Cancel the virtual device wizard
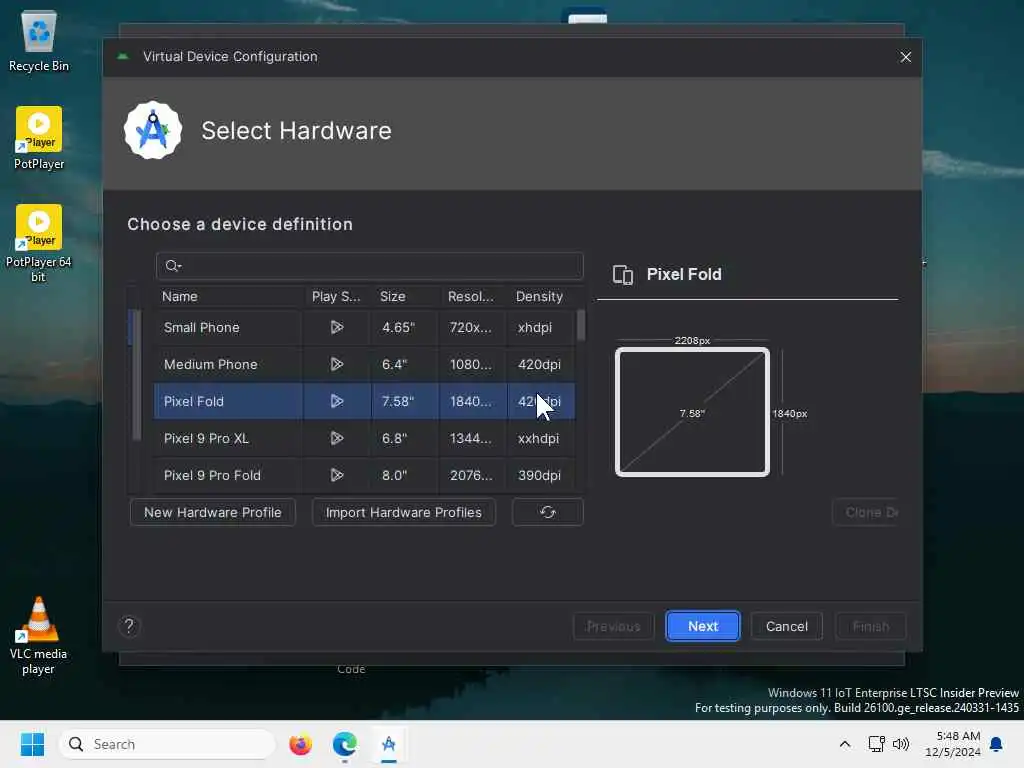1024x768 pixels. [786, 626]
